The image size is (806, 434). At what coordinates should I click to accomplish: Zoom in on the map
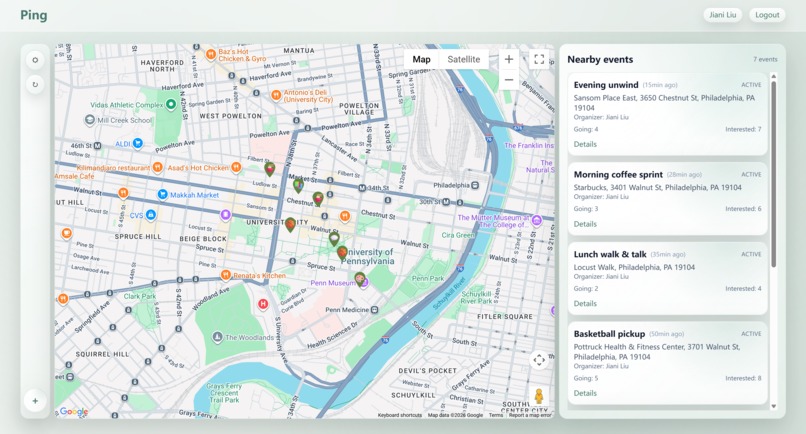[x=508, y=59]
